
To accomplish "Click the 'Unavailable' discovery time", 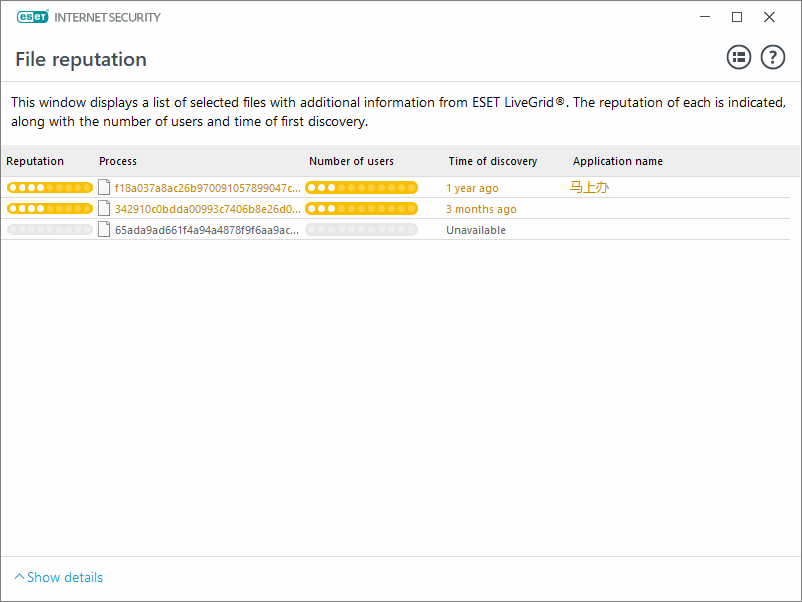I will [x=476, y=230].
